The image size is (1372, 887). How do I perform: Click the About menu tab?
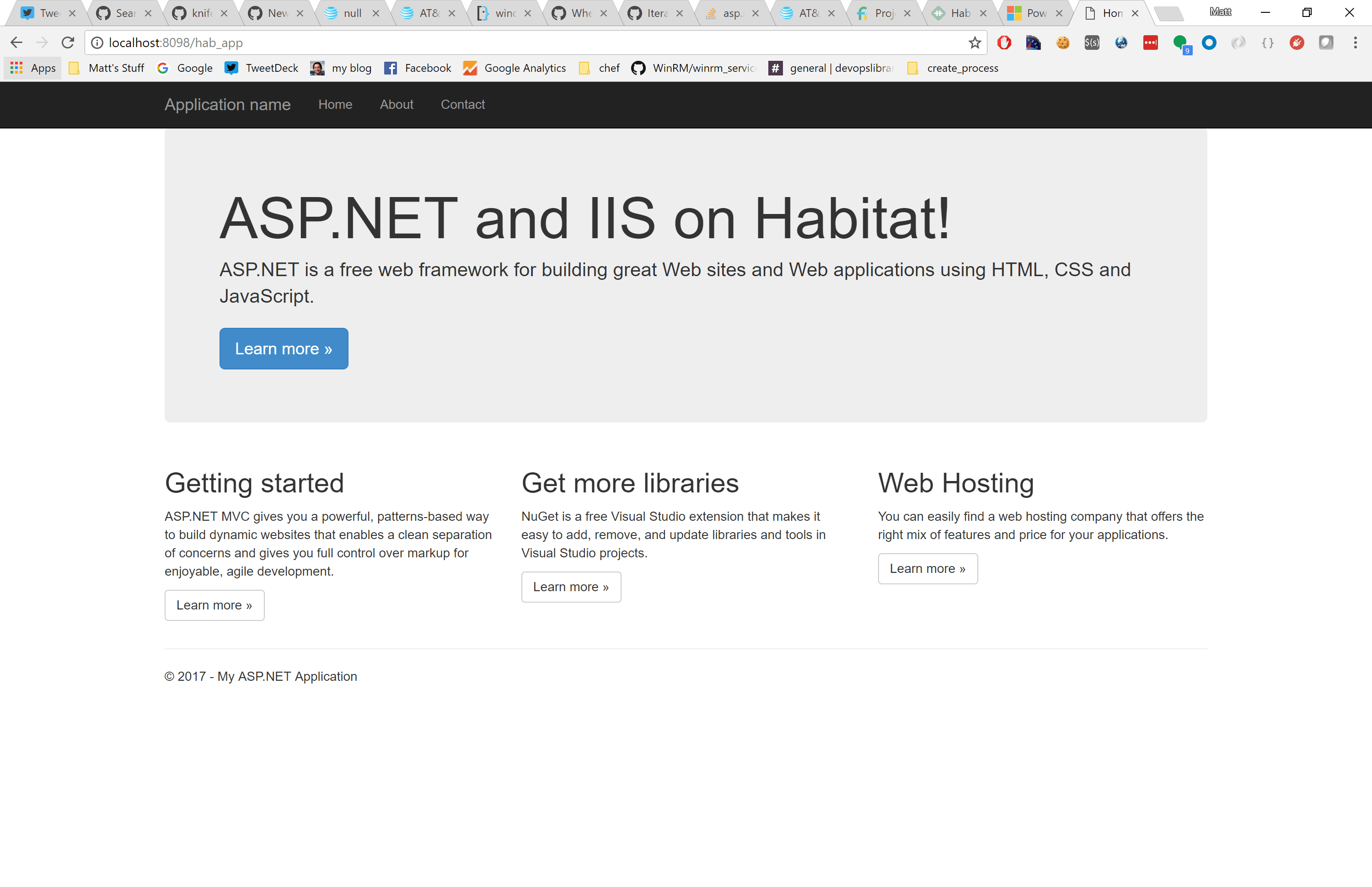tap(396, 104)
